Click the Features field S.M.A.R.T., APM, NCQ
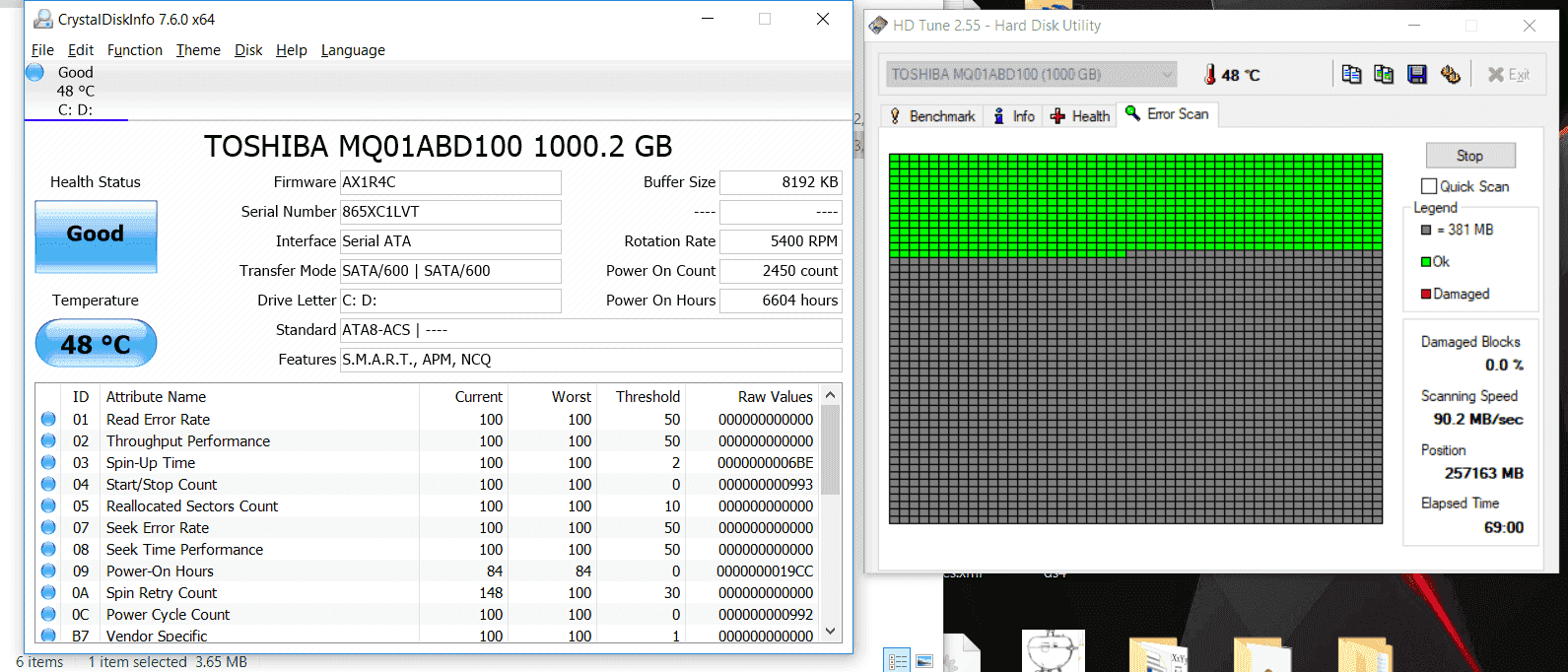 pyautogui.click(x=590, y=360)
